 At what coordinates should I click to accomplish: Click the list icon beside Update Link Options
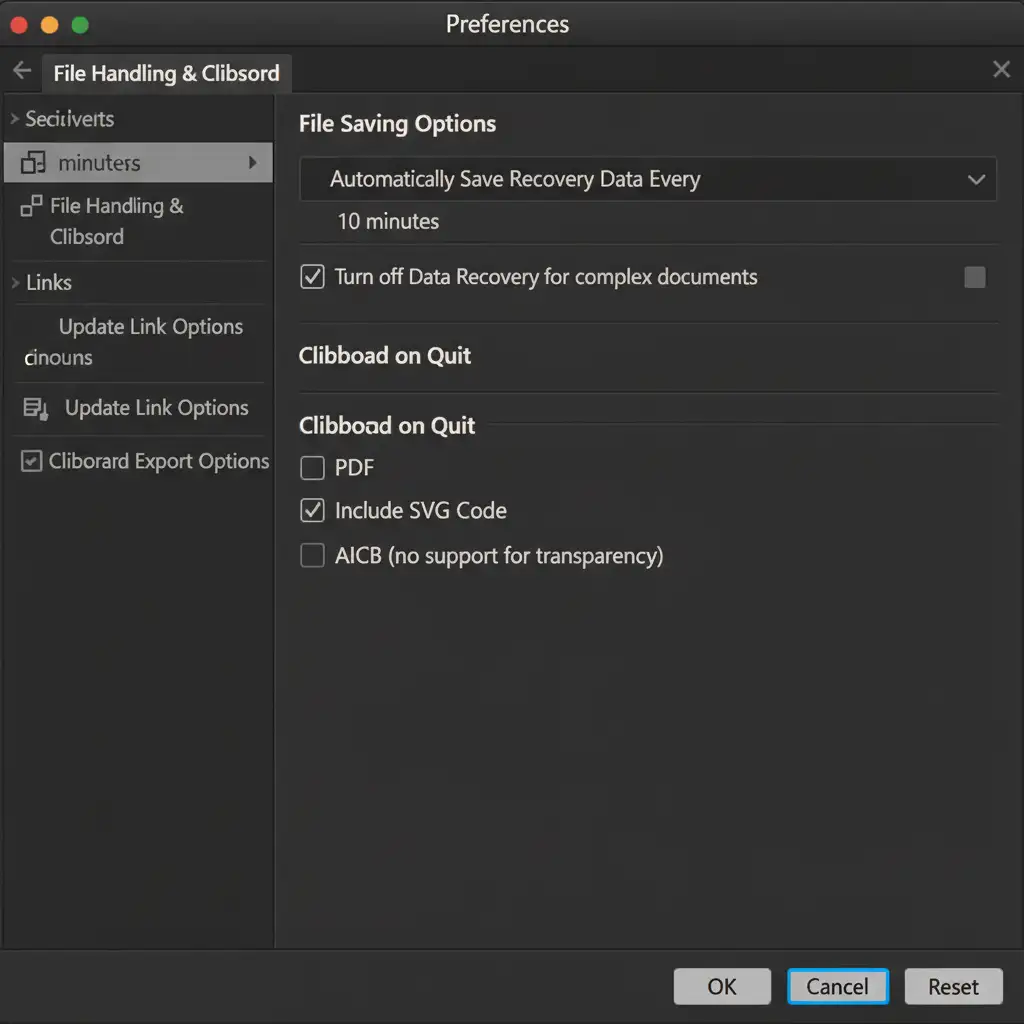coord(35,408)
